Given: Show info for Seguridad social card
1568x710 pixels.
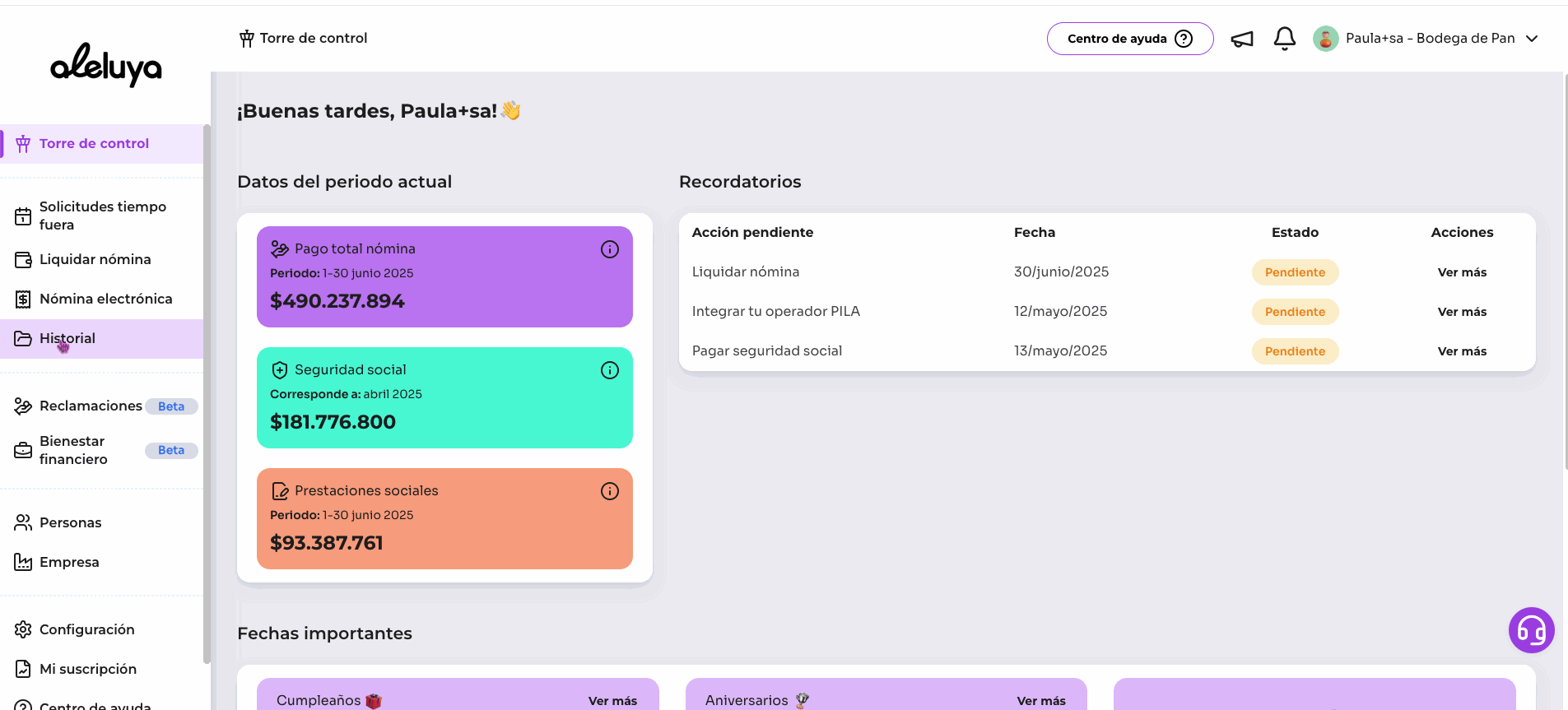Looking at the screenshot, I should coord(609,370).
